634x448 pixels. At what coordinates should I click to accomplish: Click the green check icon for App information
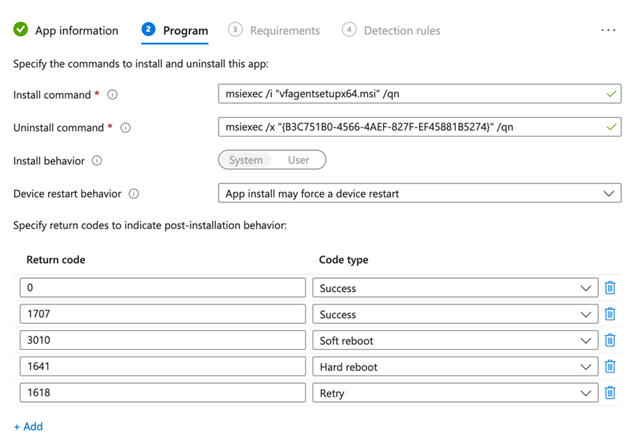pos(21,30)
